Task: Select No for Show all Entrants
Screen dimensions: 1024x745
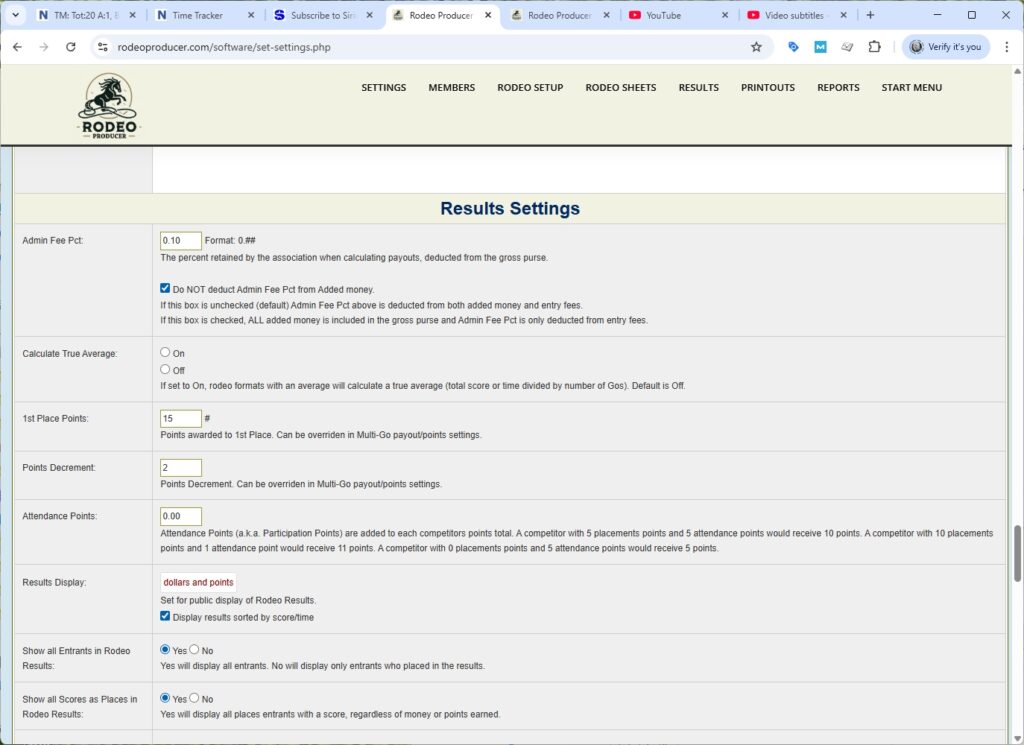Action: pos(195,650)
